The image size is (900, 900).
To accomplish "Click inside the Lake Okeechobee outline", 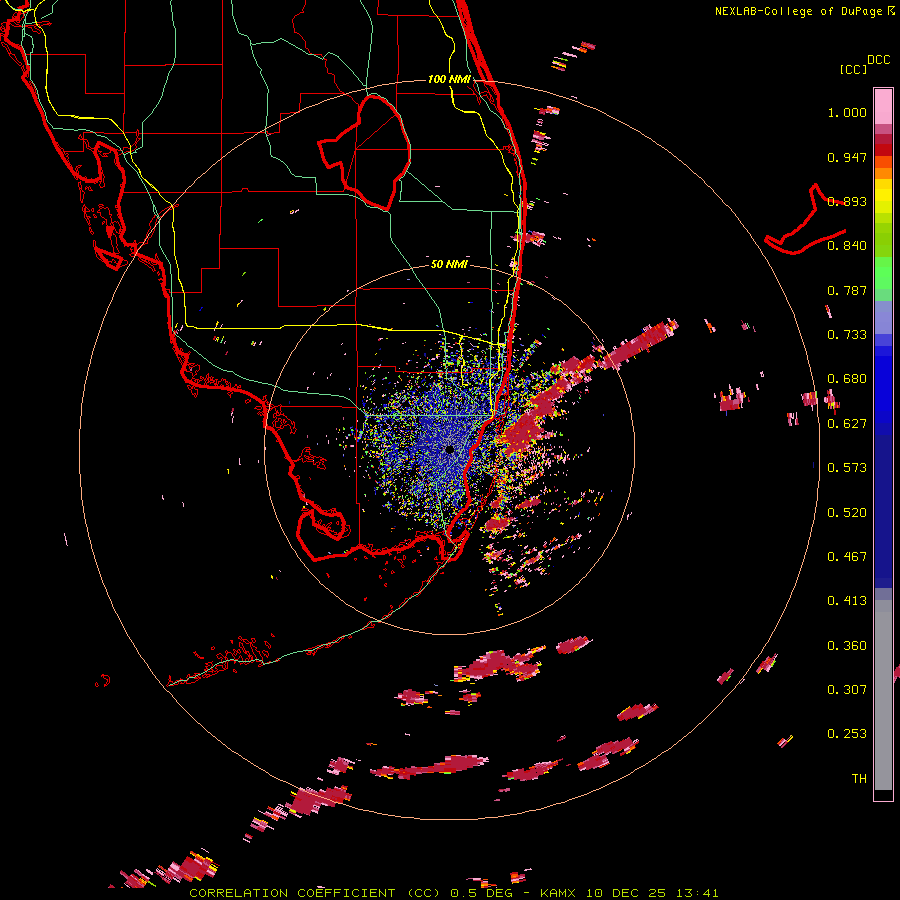I will point(373,152).
